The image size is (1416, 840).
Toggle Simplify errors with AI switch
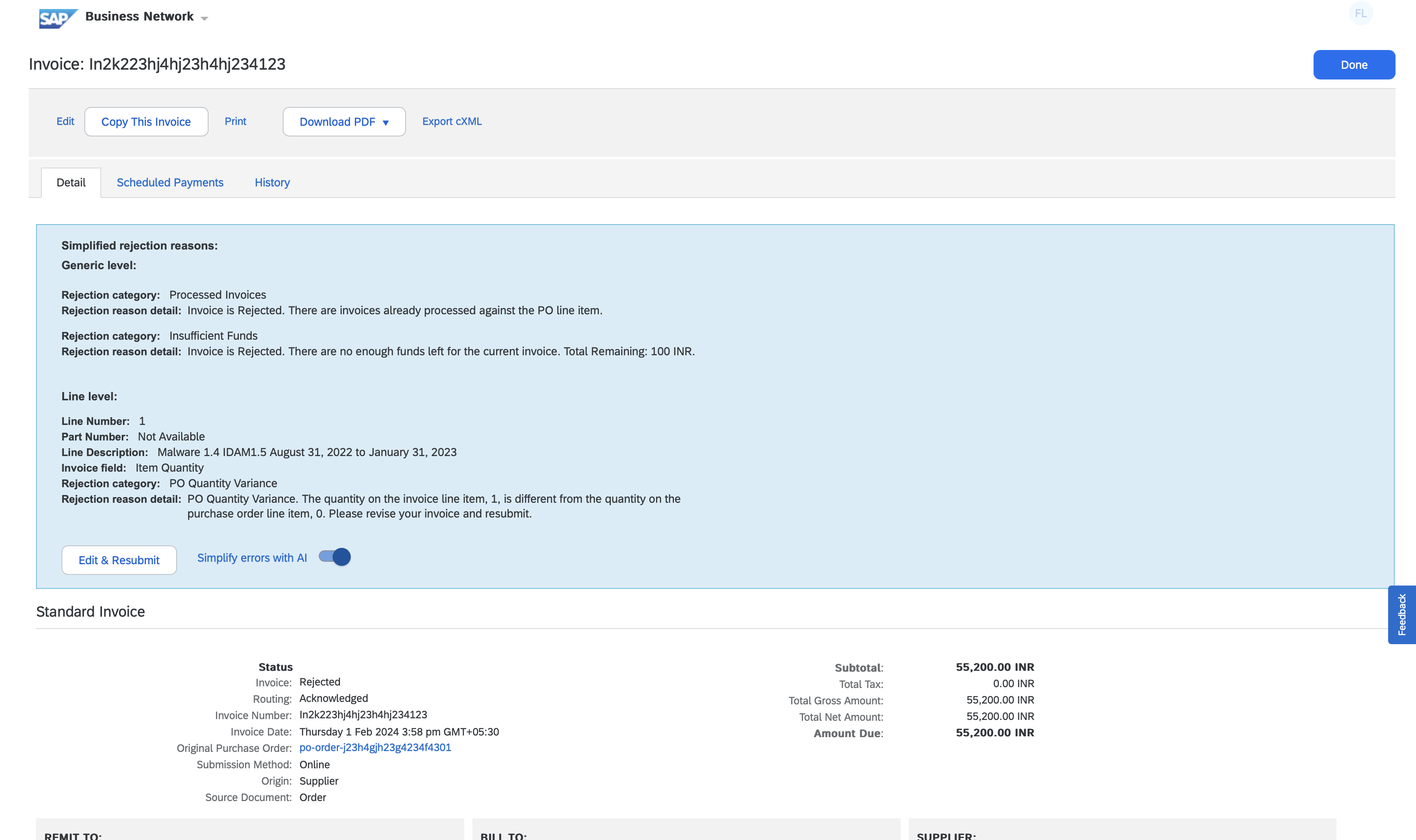coord(335,557)
